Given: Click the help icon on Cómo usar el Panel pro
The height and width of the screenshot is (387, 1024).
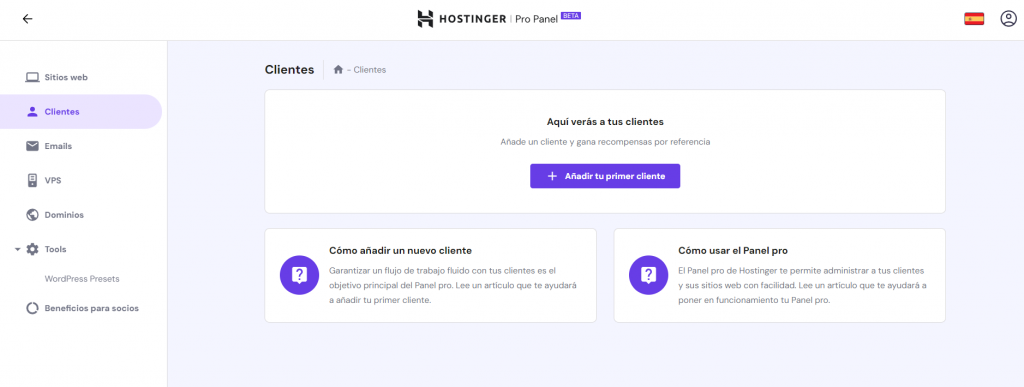Looking at the screenshot, I should pos(648,275).
